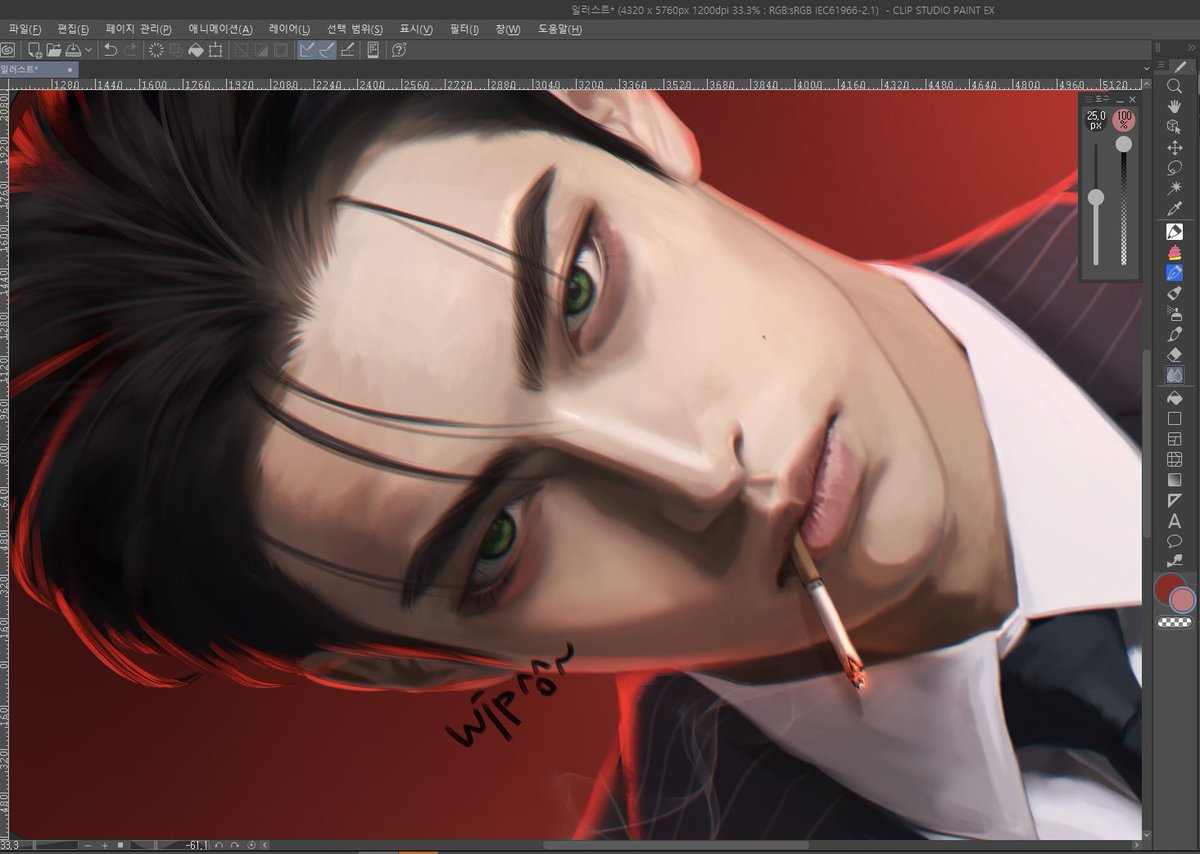Select the Fill paint bucket tool
This screenshot has width=1200, height=854.
[1175, 398]
